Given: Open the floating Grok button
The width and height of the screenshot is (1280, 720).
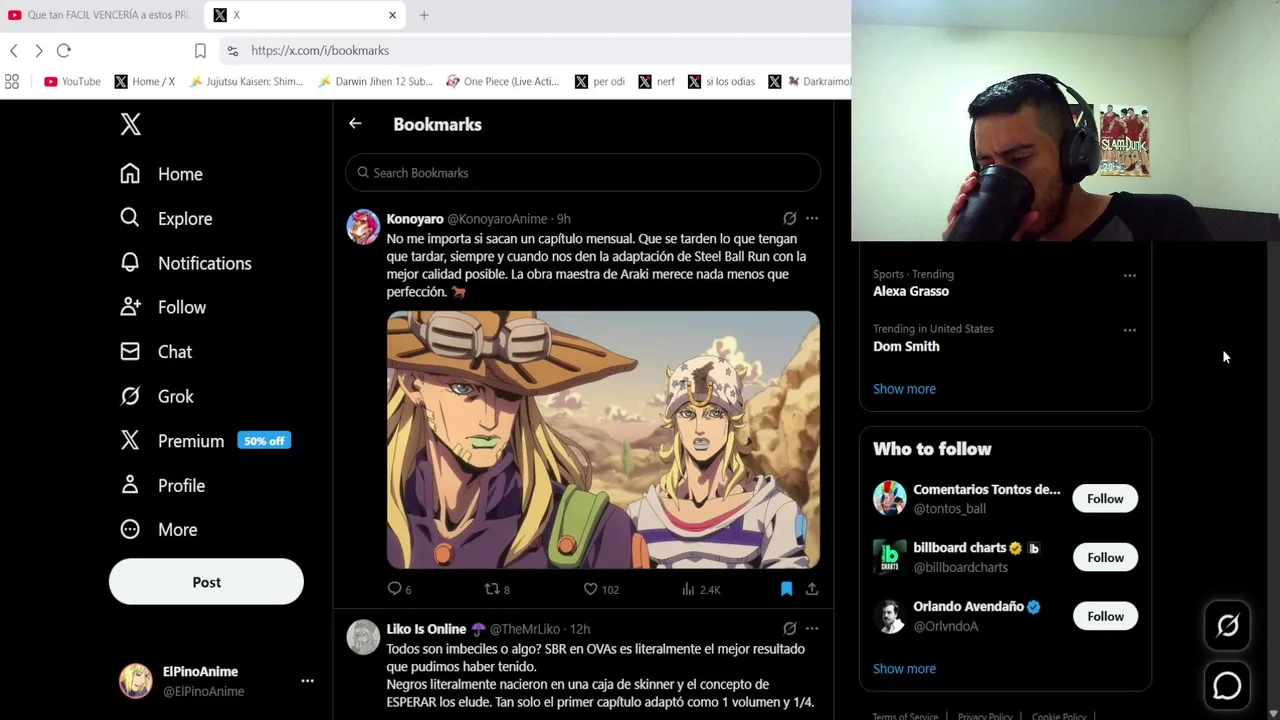Looking at the screenshot, I should [x=1227, y=626].
